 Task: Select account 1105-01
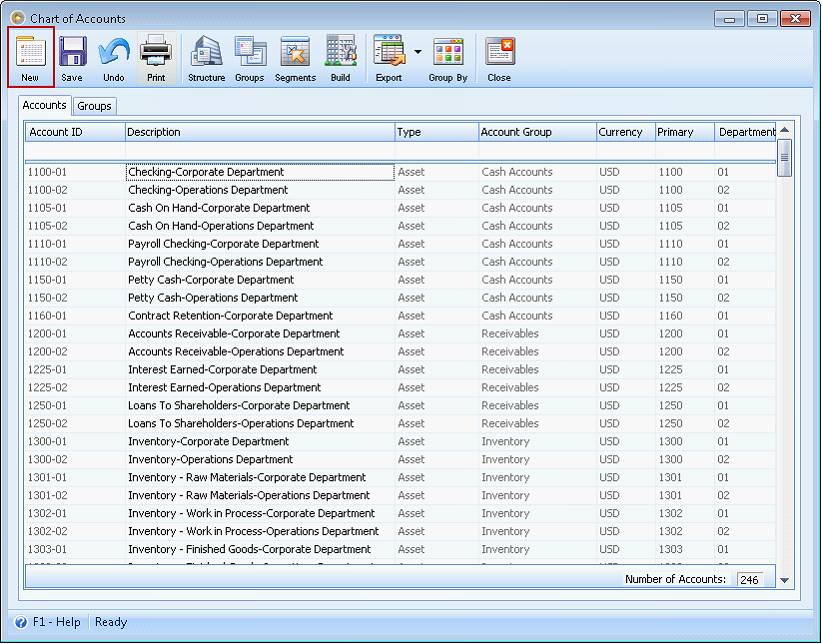tap(48, 208)
